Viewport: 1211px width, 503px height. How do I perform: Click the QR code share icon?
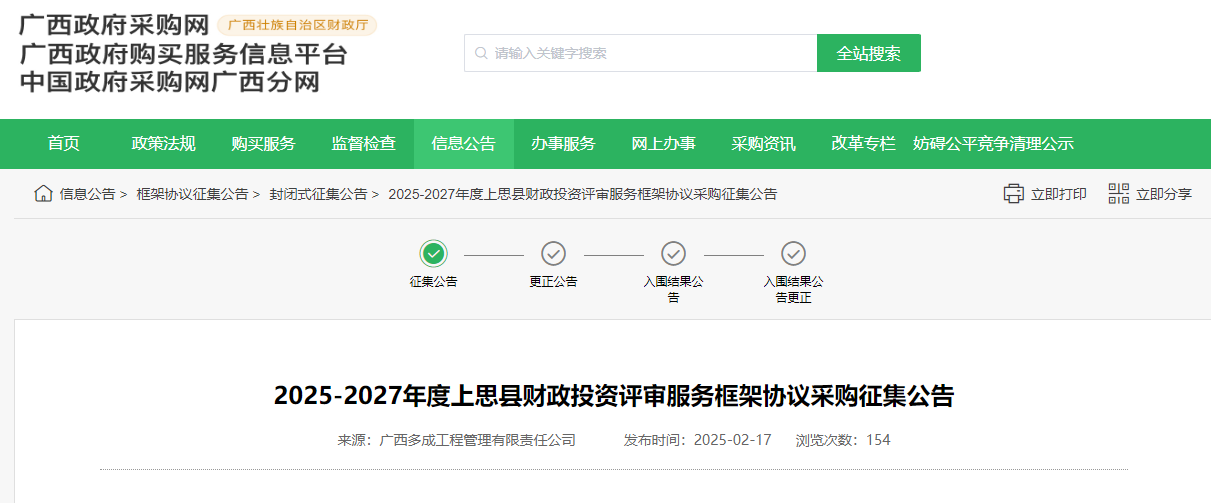1118,194
